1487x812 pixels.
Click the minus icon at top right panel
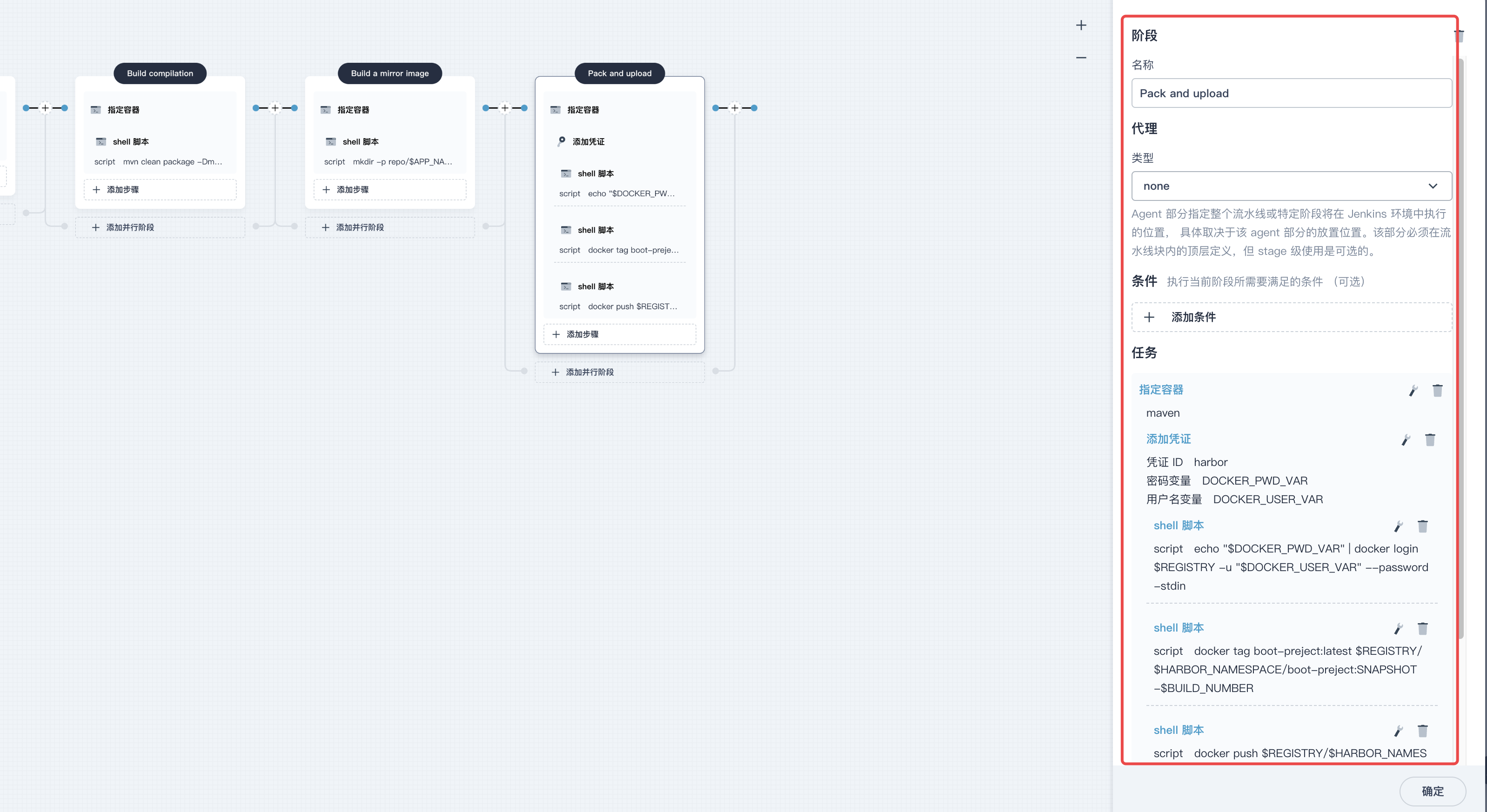(x=1080, y=57)
